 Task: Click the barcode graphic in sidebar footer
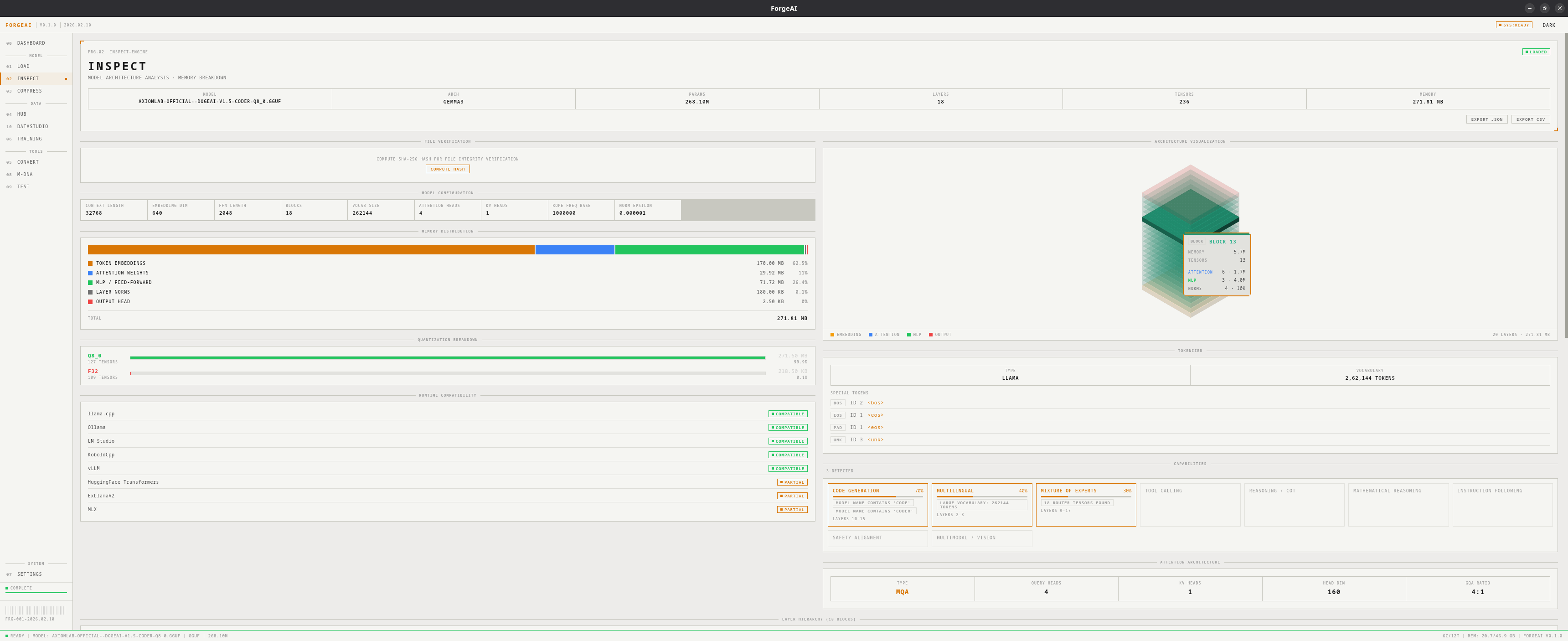point(35,610)
